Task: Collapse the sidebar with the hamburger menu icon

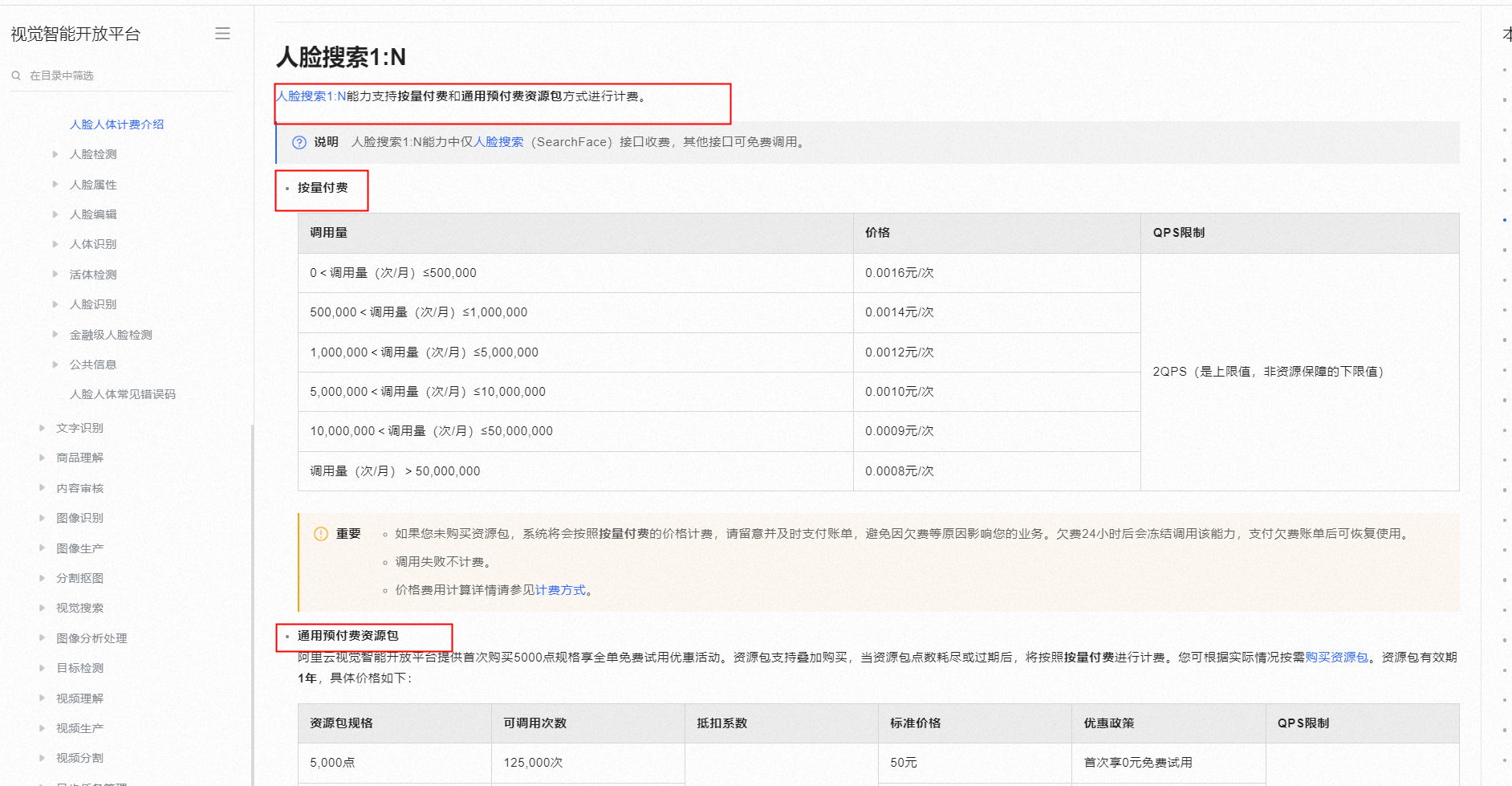Action: [x=222, y=34]
